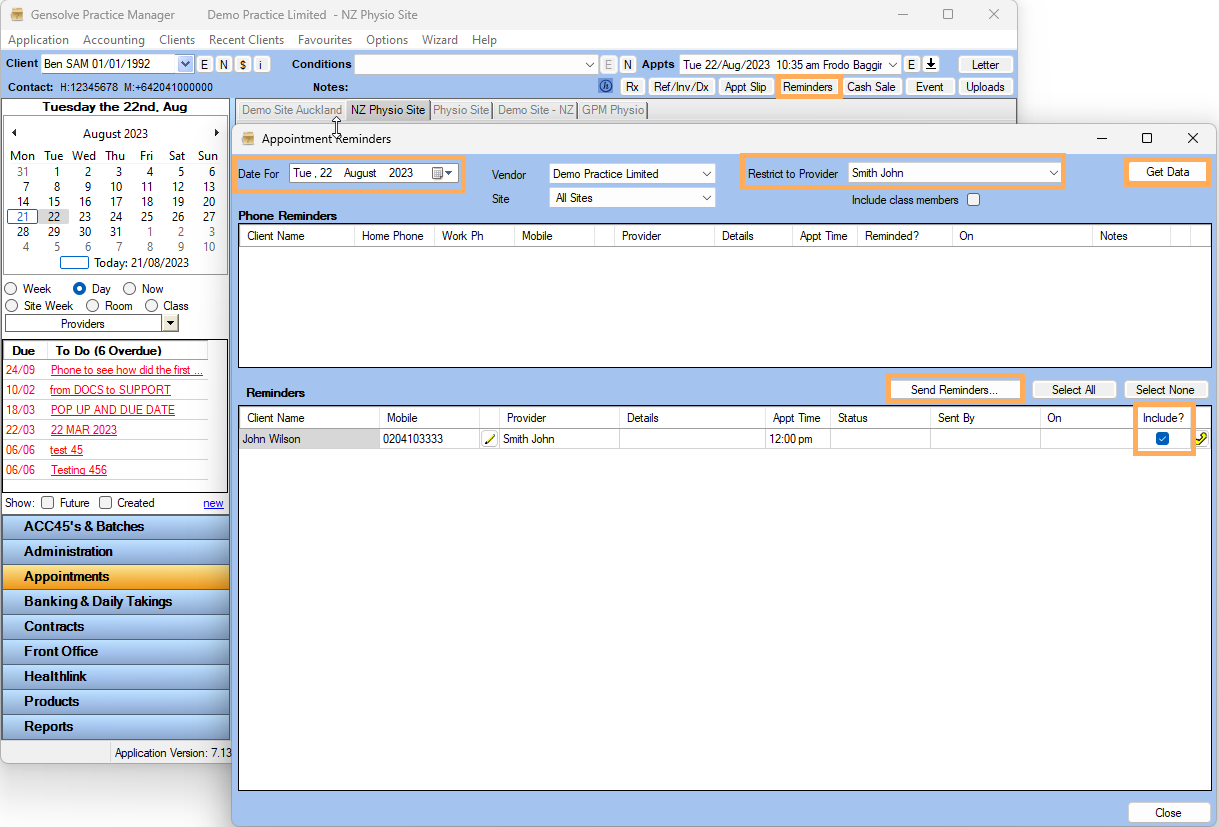
Task: Select 25 August in the mini calendar
Action: tap(147, 217)
